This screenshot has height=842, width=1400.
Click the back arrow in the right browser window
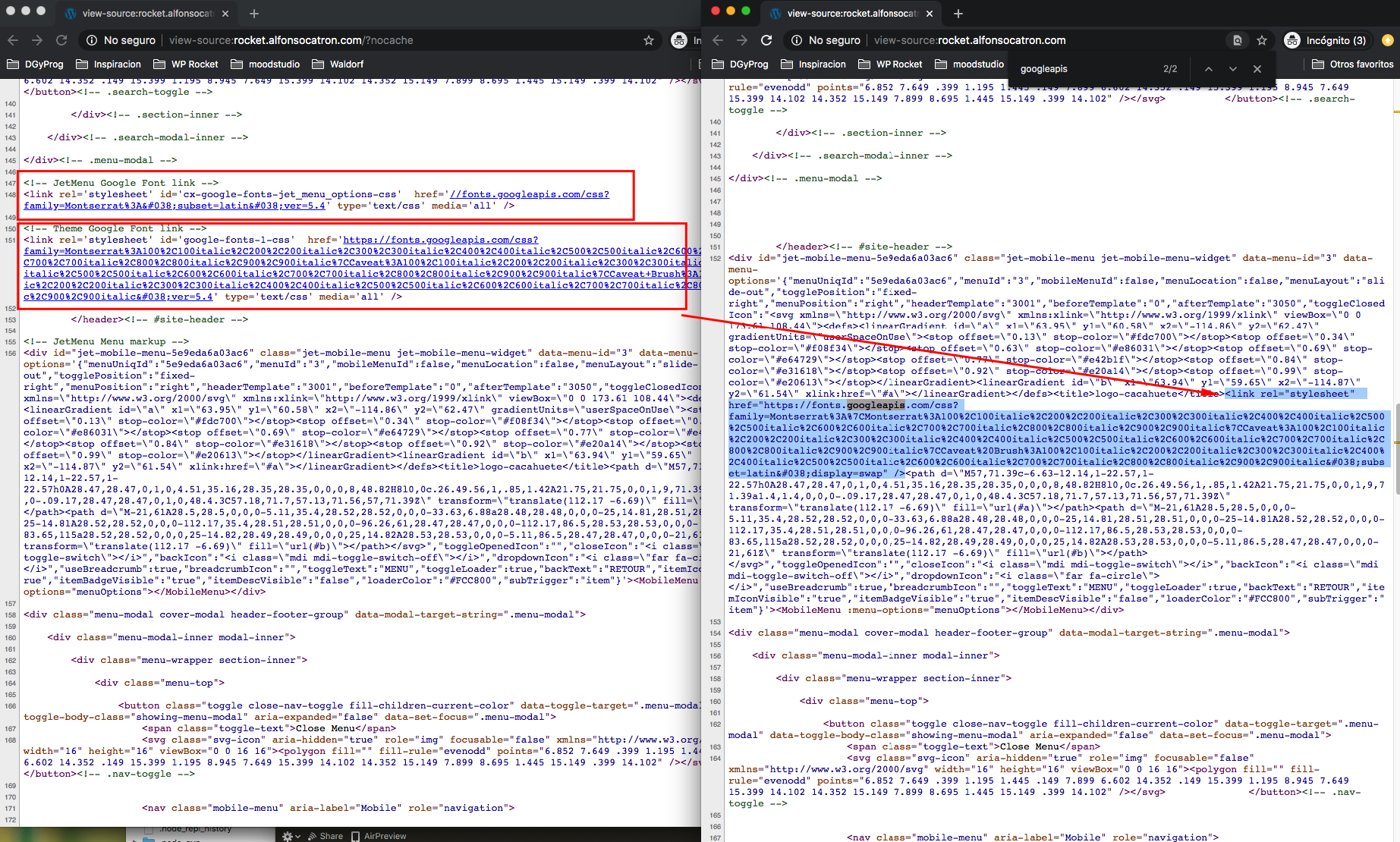pos(718,40)
